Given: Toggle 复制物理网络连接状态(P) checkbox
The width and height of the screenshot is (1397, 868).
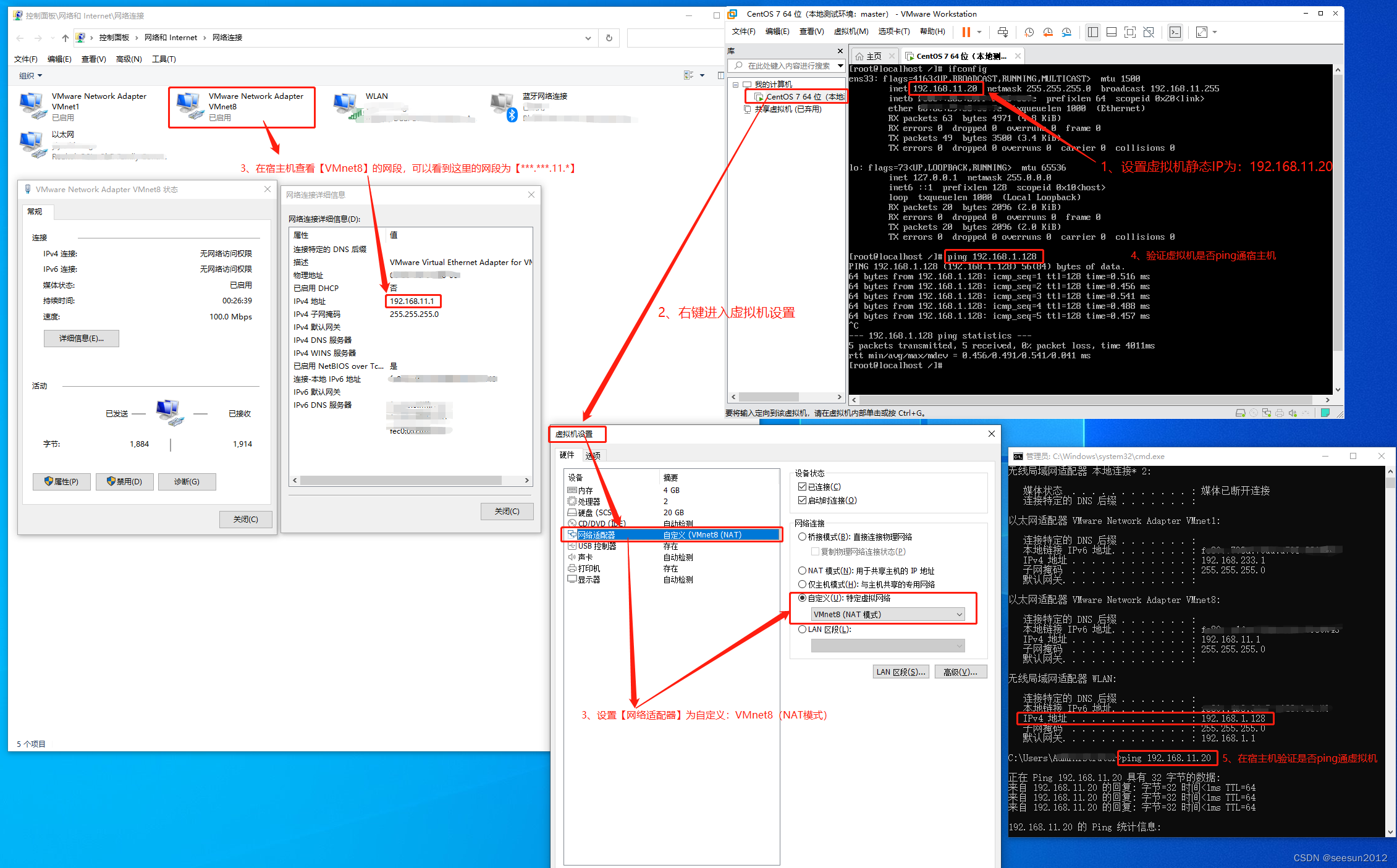Looking at the screenshot, I should click(x=815, y=552).
